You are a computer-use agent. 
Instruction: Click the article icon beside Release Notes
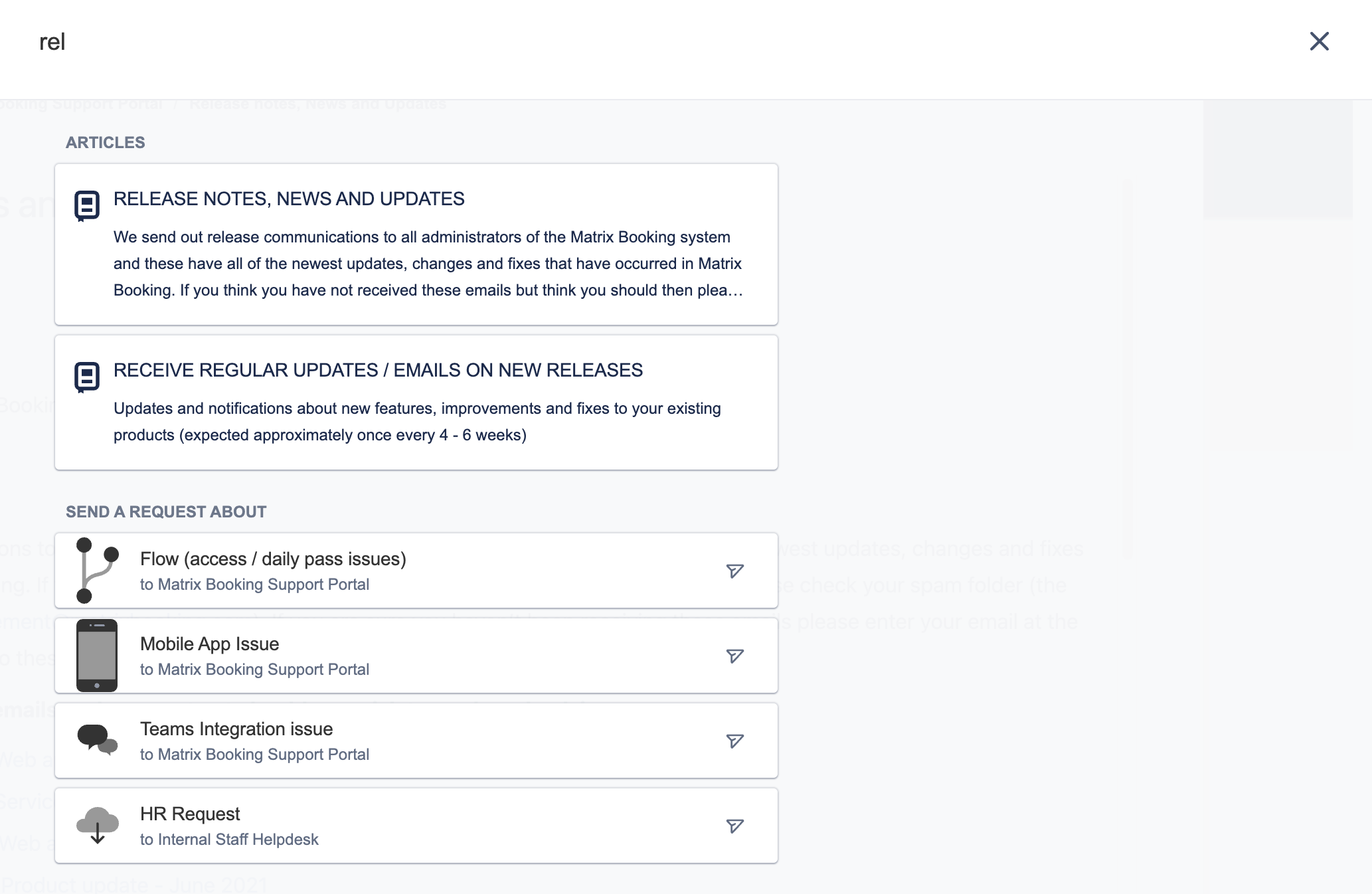87,205
